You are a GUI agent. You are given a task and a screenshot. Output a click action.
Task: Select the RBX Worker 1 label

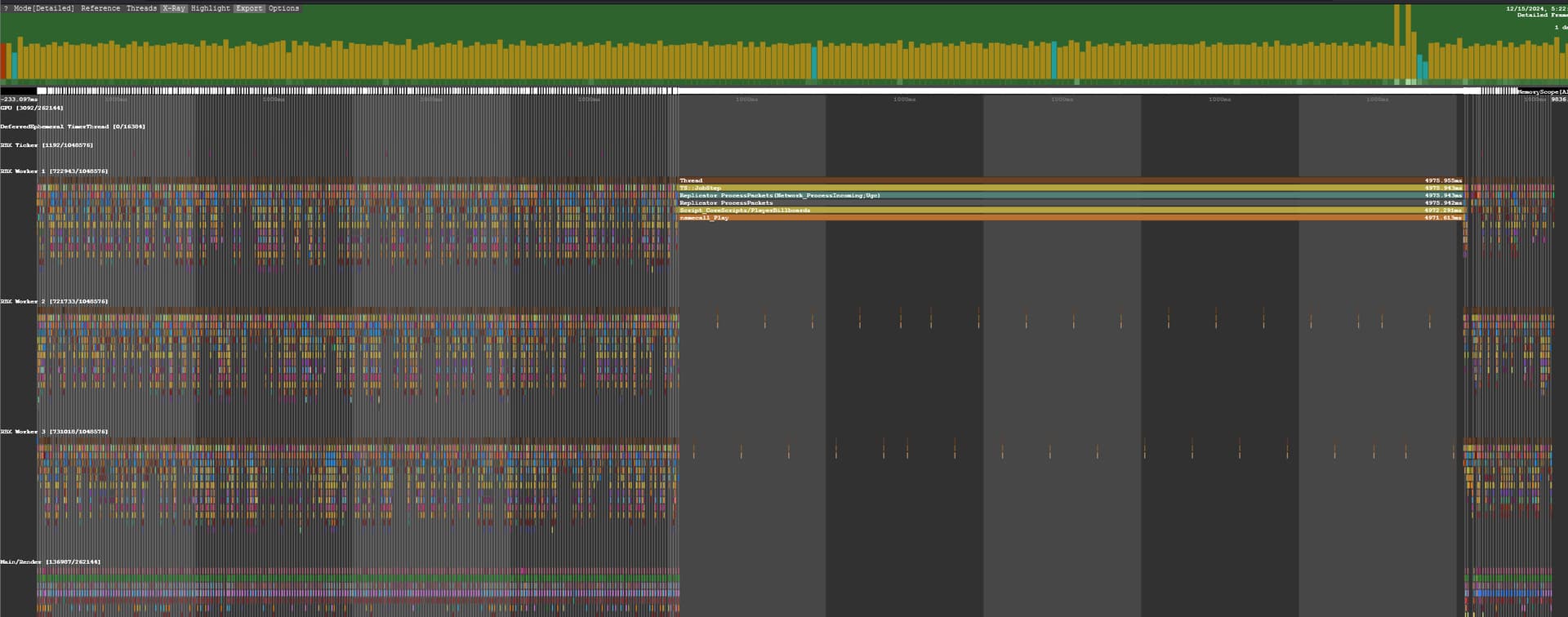[x=54, y=171]
